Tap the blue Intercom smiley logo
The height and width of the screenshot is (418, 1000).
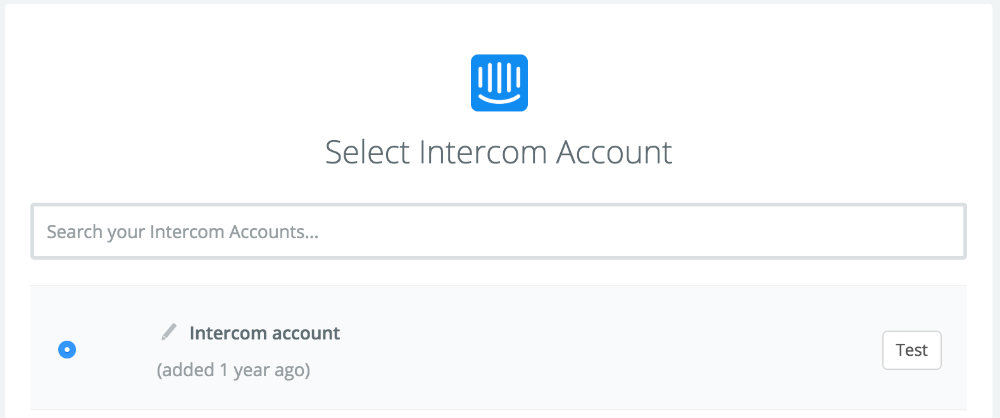coord(499,83)
